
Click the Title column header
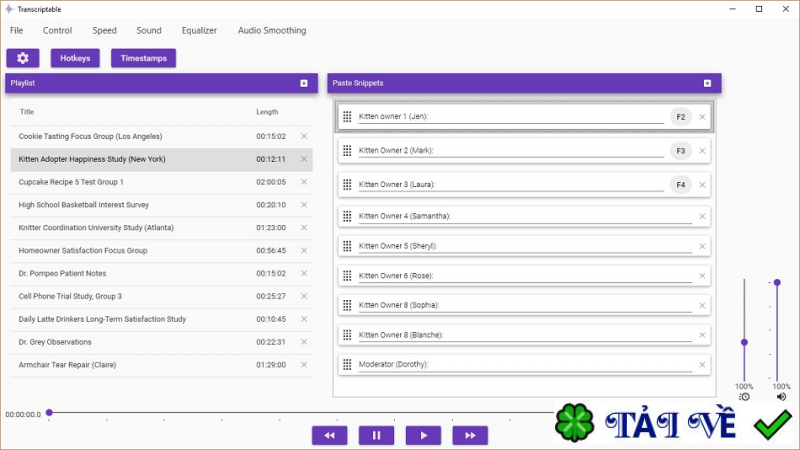[x=27, y=112]
